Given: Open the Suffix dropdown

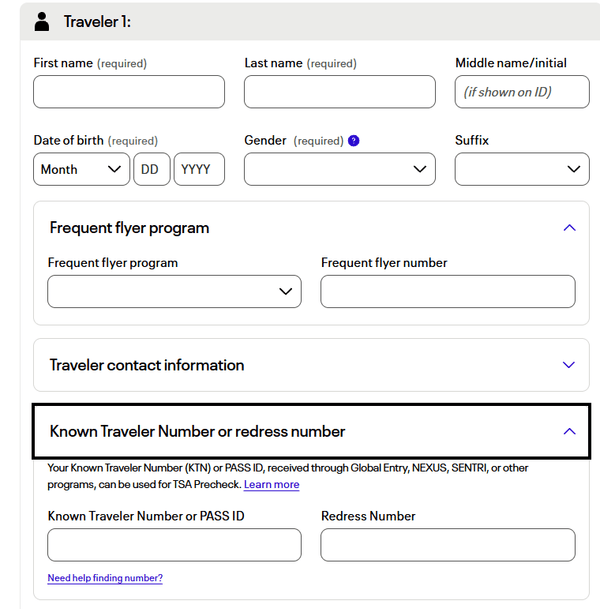Looking at the screenshot, I should pyautogui.click(x=520, y=170).
